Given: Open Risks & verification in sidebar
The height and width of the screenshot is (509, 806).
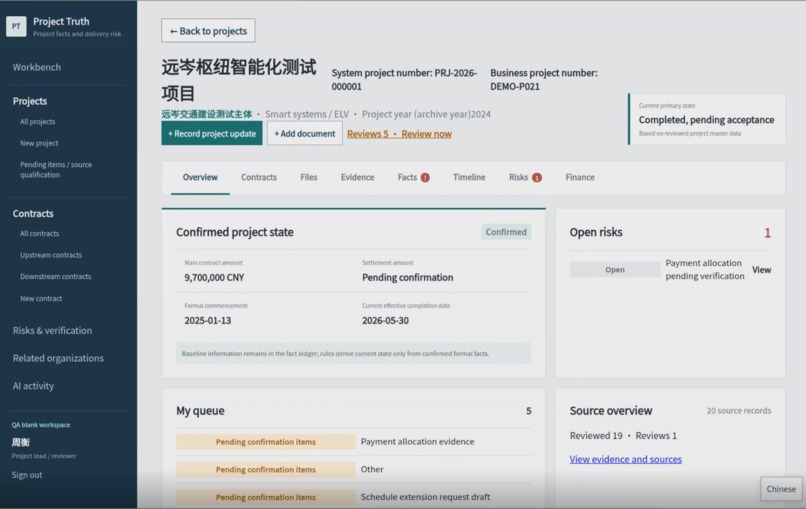Looking at the screenshot, I should click(x=52, y=330).
